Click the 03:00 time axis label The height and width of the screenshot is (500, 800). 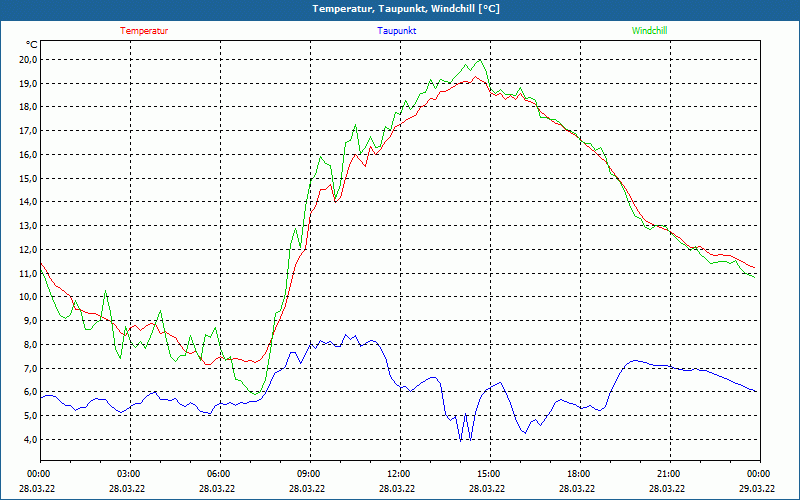(129, 474)
